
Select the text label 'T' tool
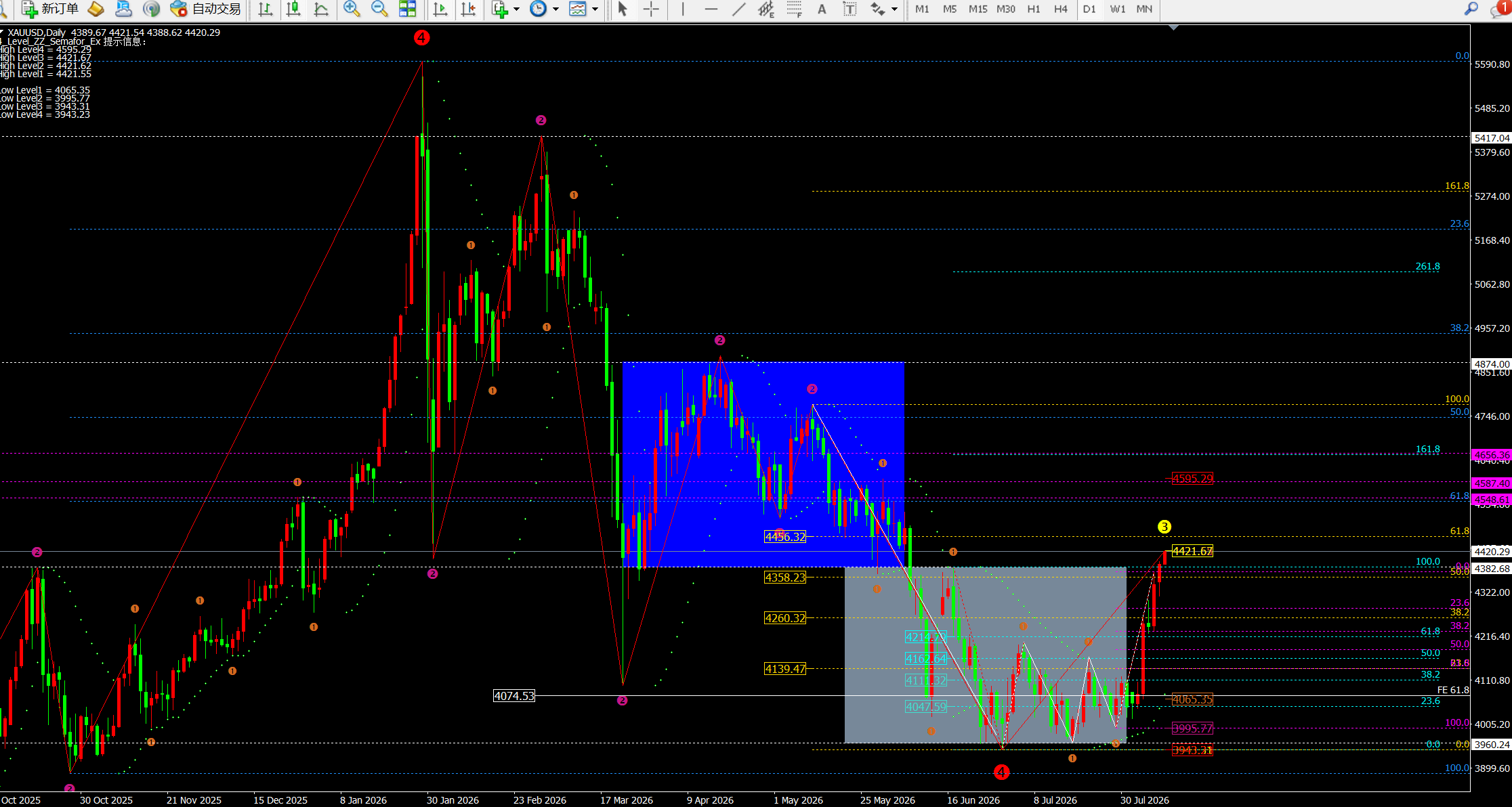849,9
